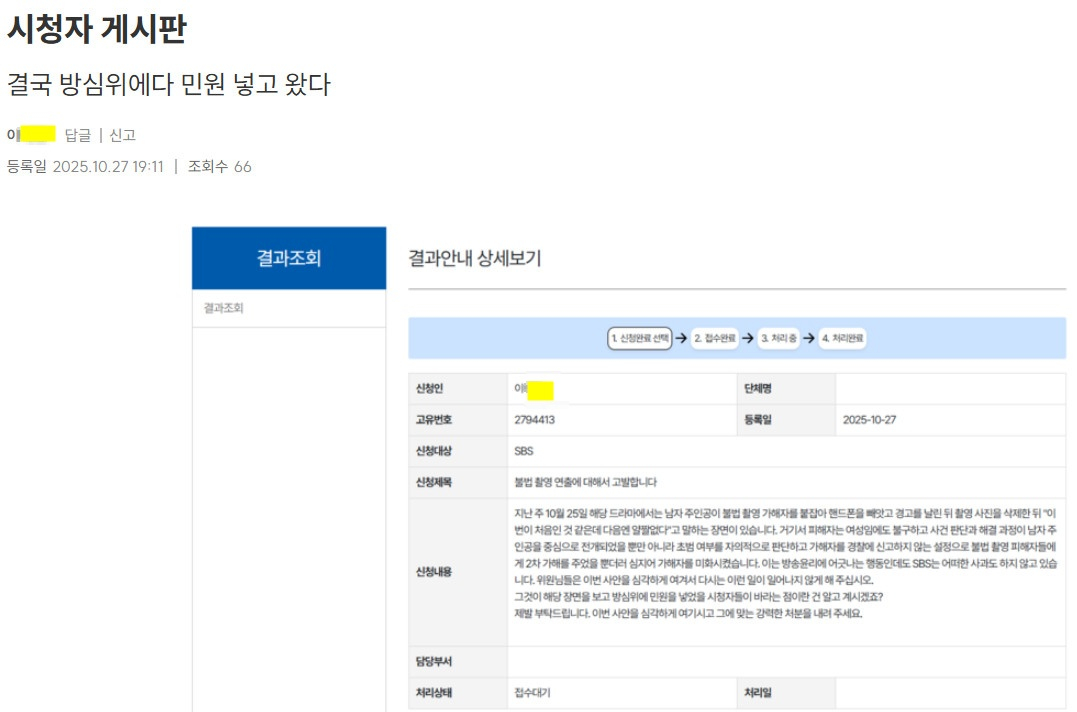1077x712 pixels.
Task: Click step 4. 처리완료
Action: tap(843, 339)
